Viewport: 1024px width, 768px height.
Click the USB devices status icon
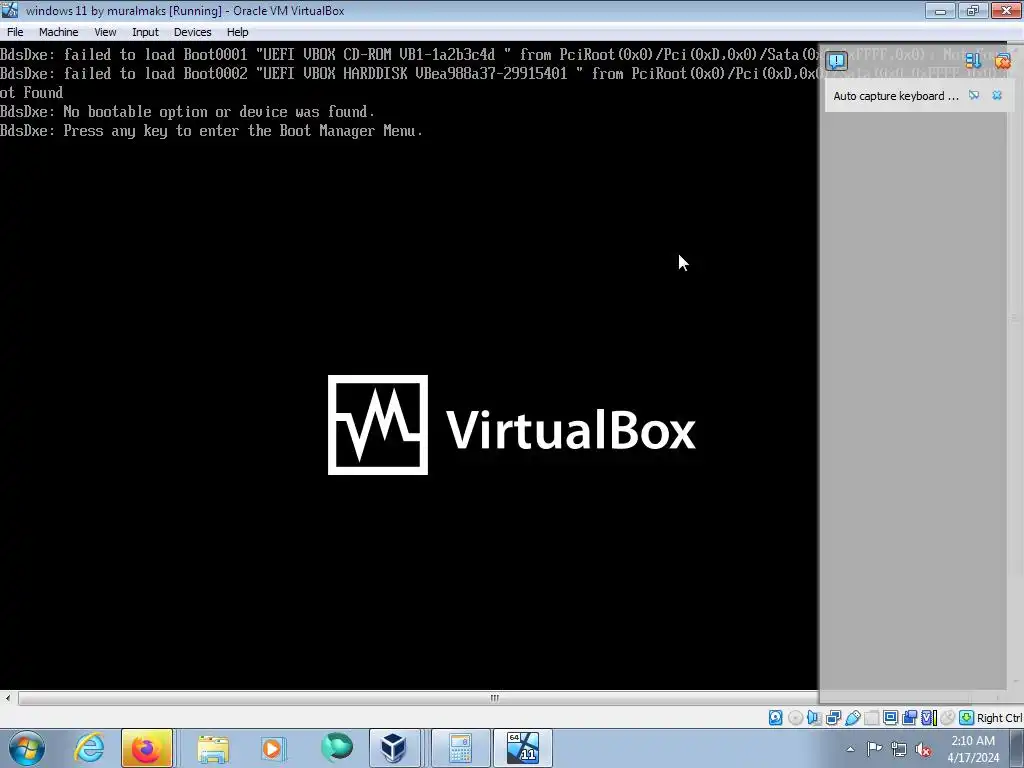tap(852, 718)
